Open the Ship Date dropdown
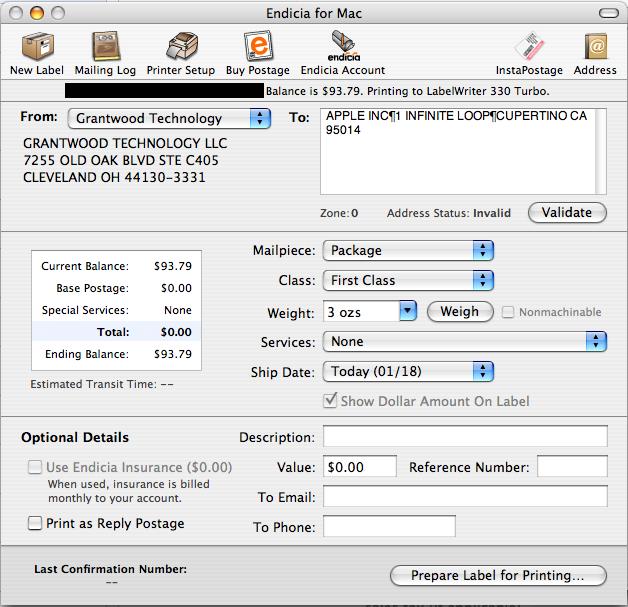 [x=408, y=372]
